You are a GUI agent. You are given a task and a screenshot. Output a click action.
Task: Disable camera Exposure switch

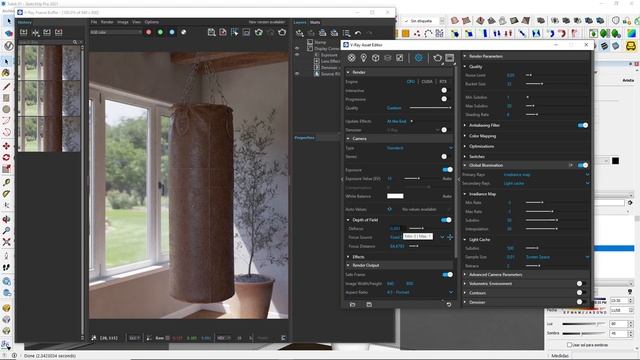click(x=447, y=169)
